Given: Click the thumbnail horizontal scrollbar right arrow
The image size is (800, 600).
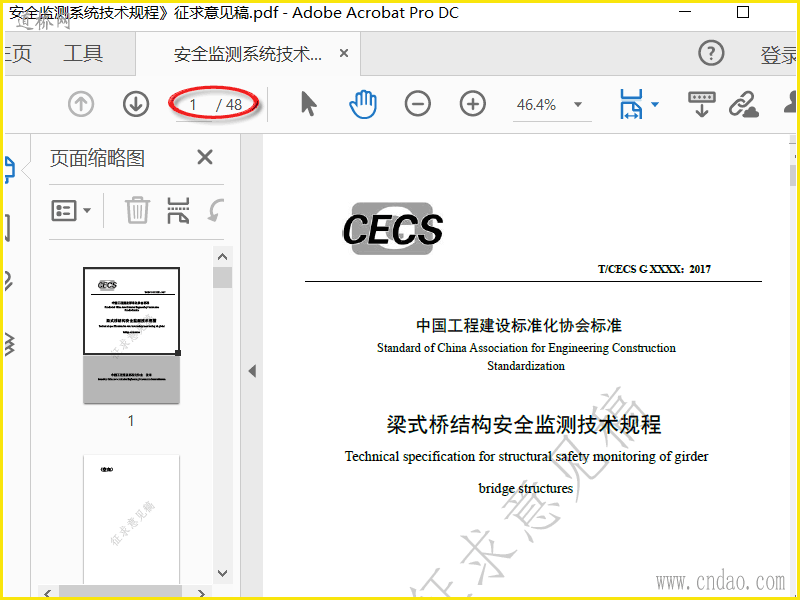Looking at the screenshot, I should [201, 593].
